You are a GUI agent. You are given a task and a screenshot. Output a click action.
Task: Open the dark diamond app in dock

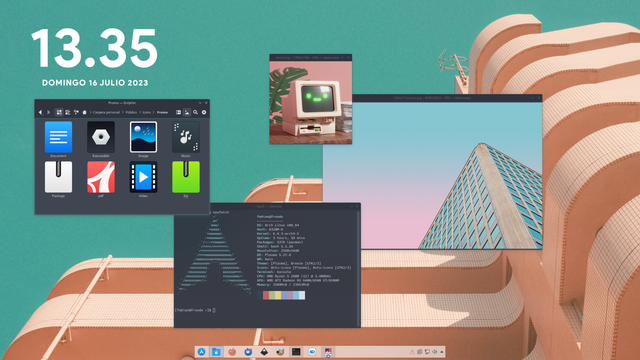[264, 351]
